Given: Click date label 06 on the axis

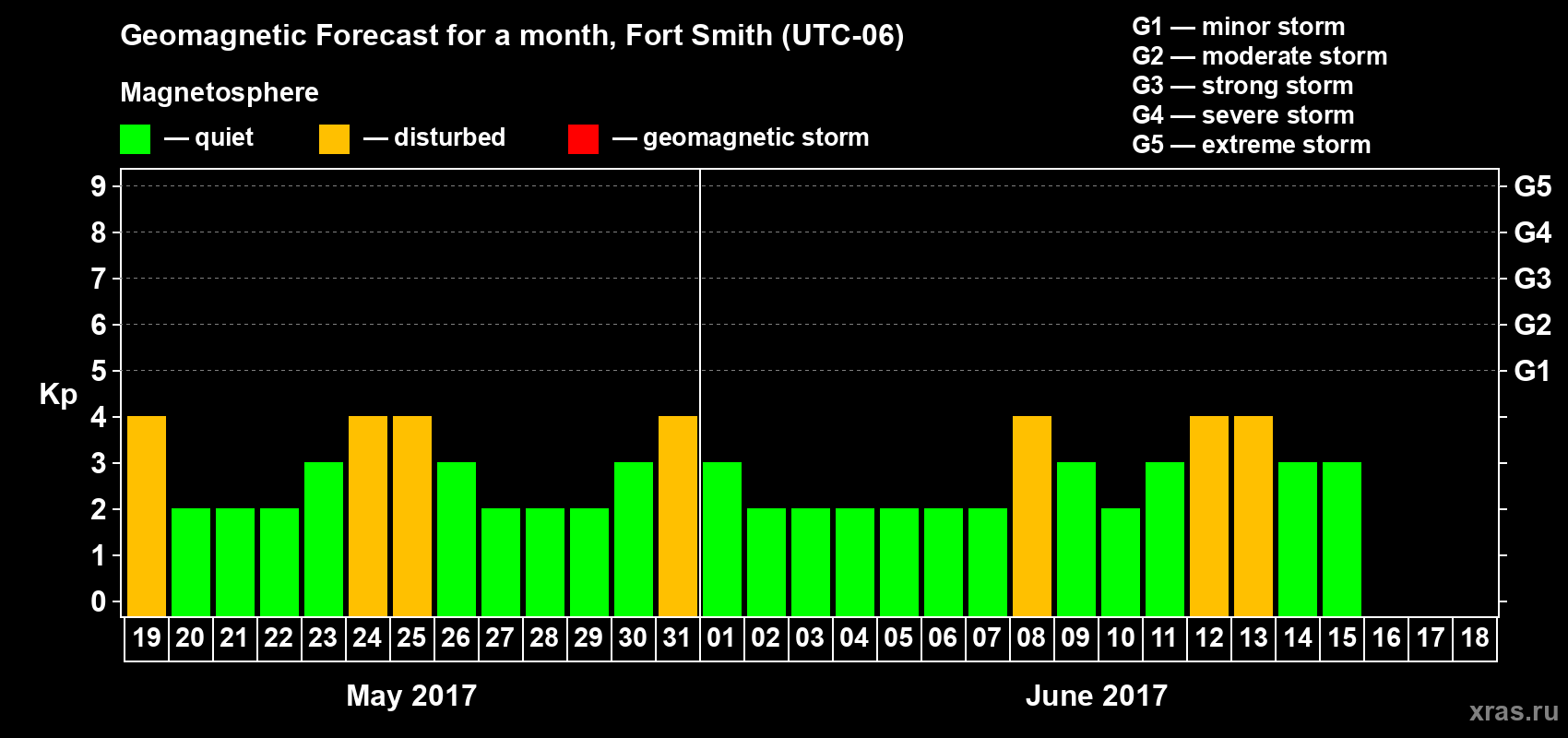Looking at the screenshot, I should 943,638.
